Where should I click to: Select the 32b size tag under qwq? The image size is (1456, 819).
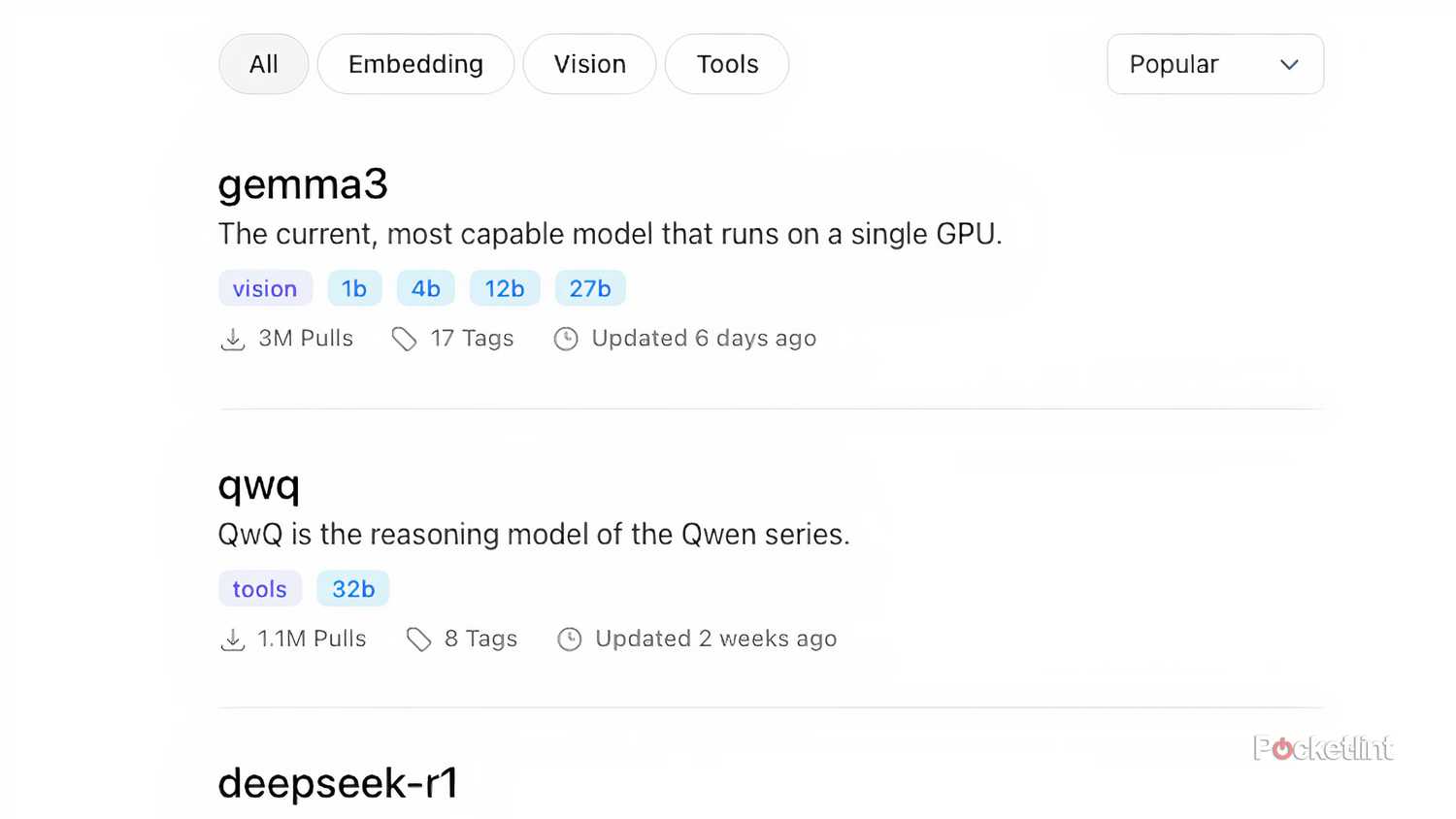(x=352, y=588)
